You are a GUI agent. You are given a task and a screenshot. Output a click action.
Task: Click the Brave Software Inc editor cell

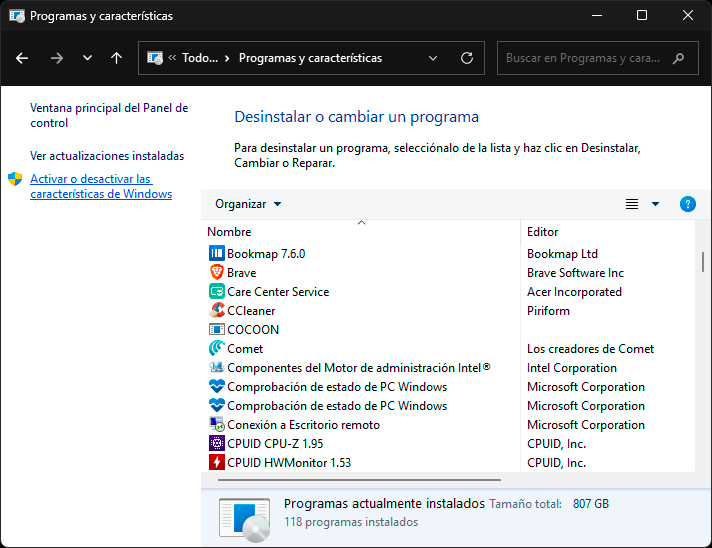575,272
